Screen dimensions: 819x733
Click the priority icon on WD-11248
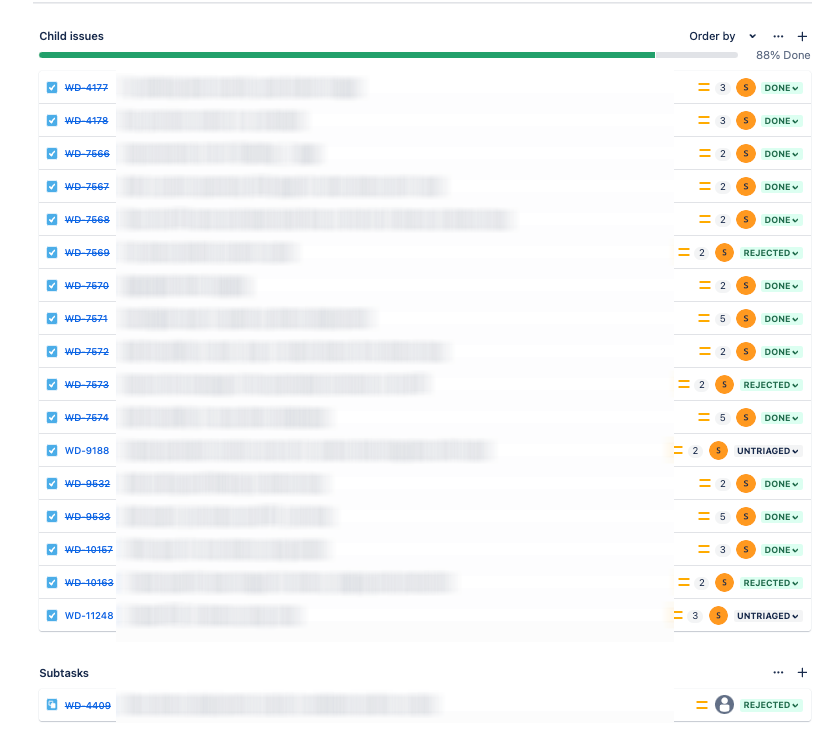[x=680, y=616]
